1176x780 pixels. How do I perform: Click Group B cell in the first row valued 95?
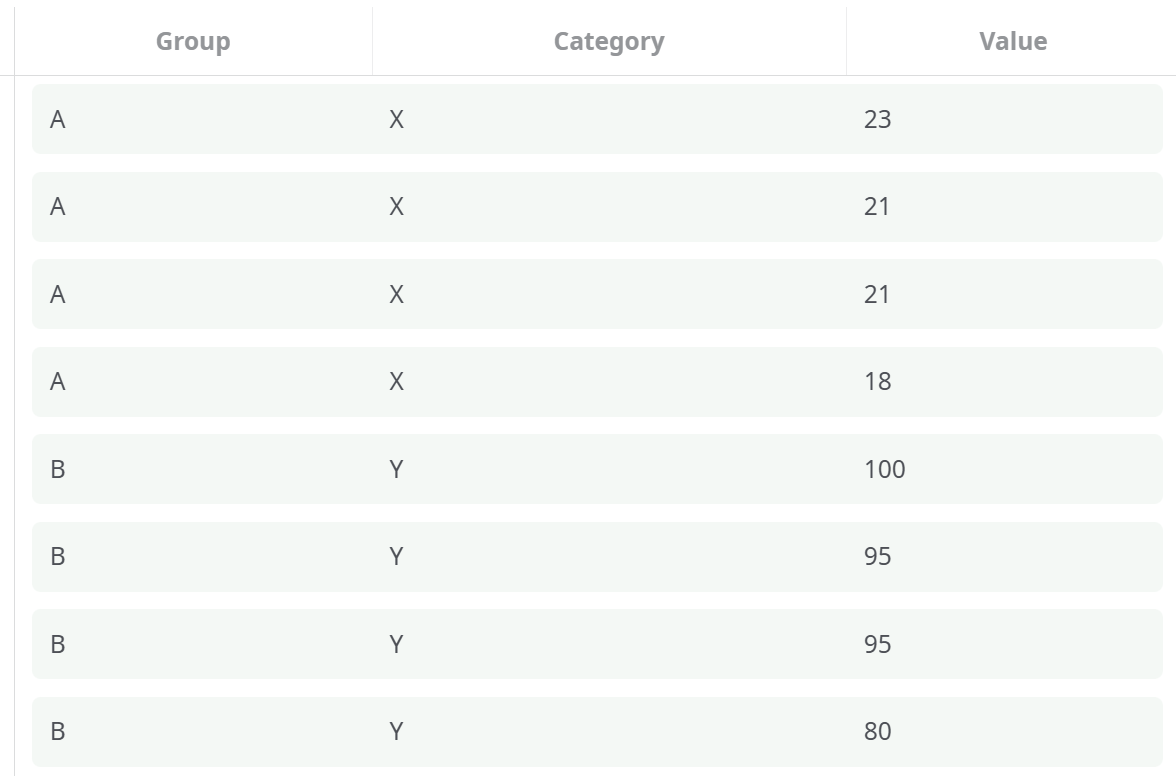click(58, 556)
